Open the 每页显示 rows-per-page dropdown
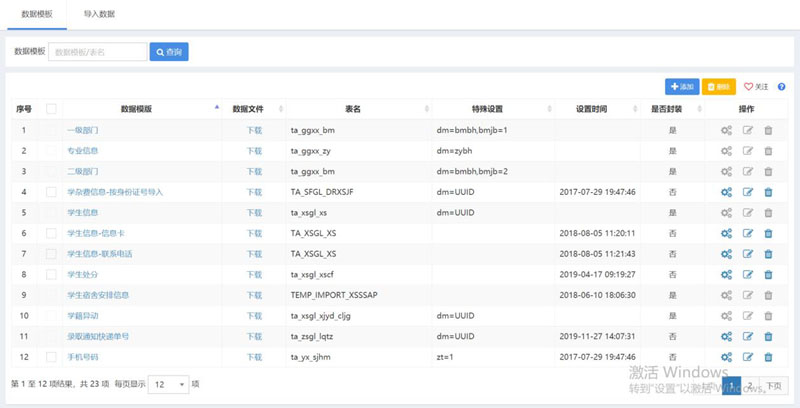The height and width of the screenshot is (408, 800). click(167, 384)
